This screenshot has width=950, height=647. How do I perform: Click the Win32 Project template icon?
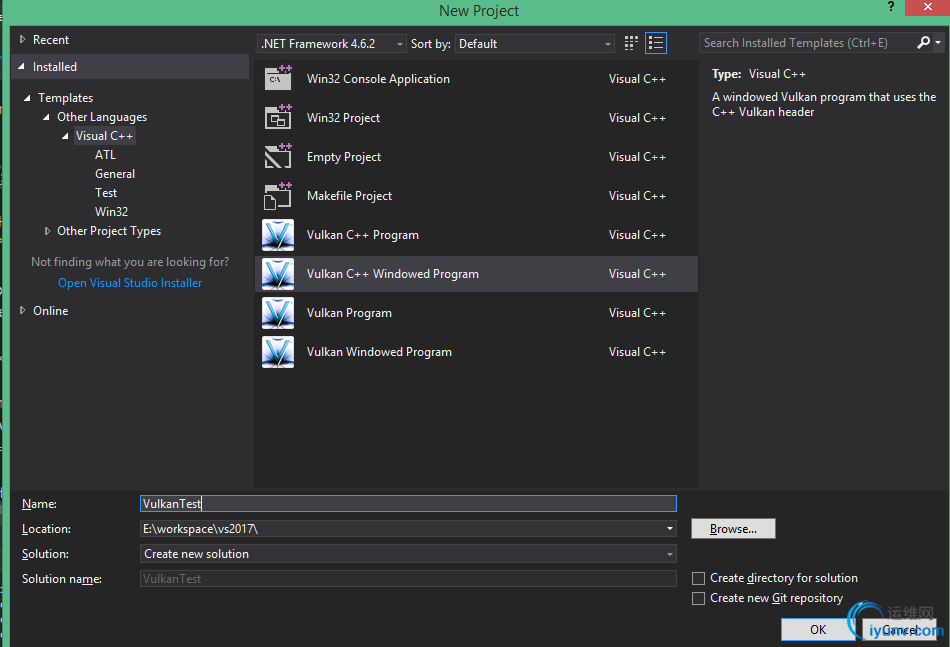(278, 118)
